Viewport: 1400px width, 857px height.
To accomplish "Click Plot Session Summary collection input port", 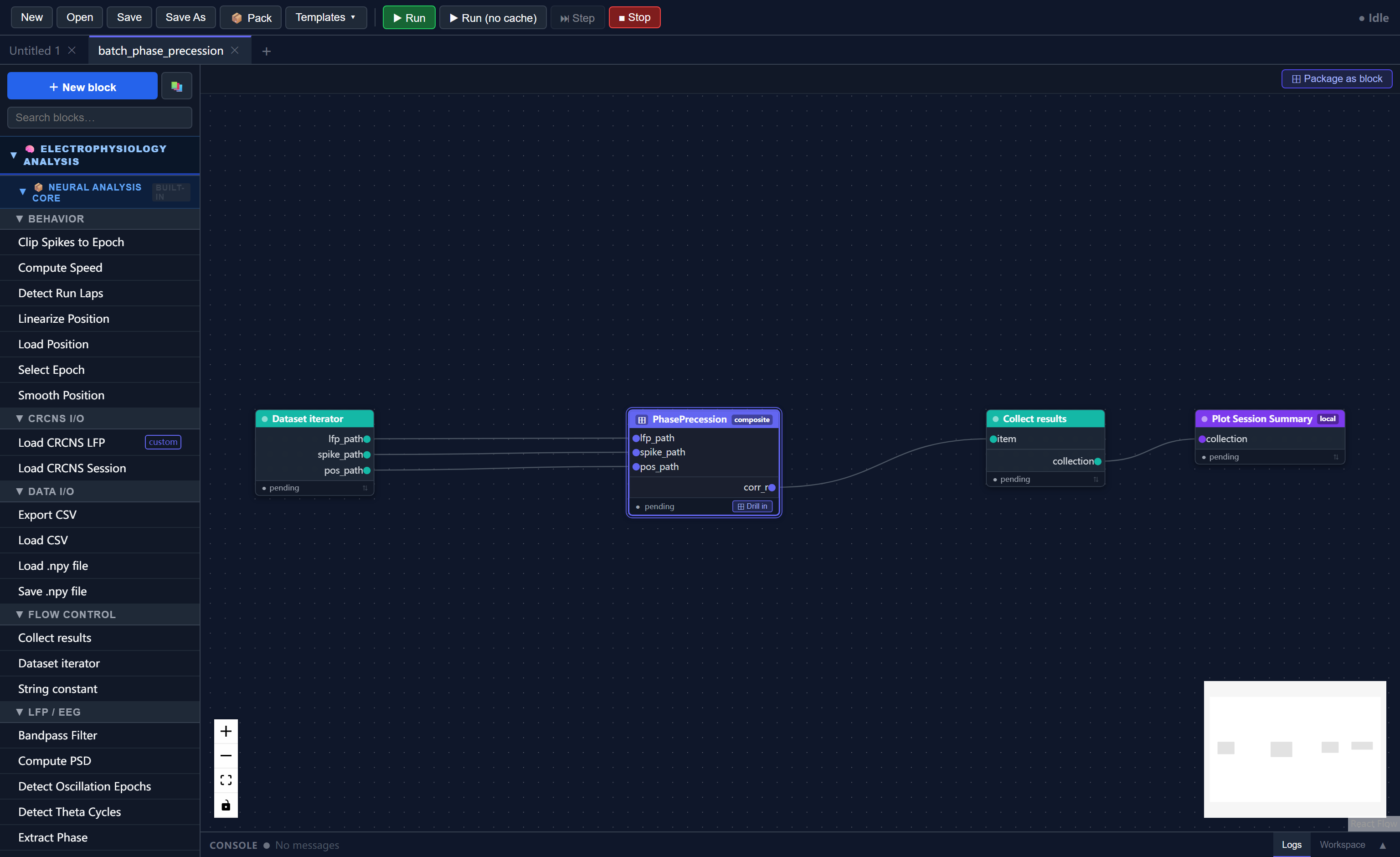I will point(1202,439).
